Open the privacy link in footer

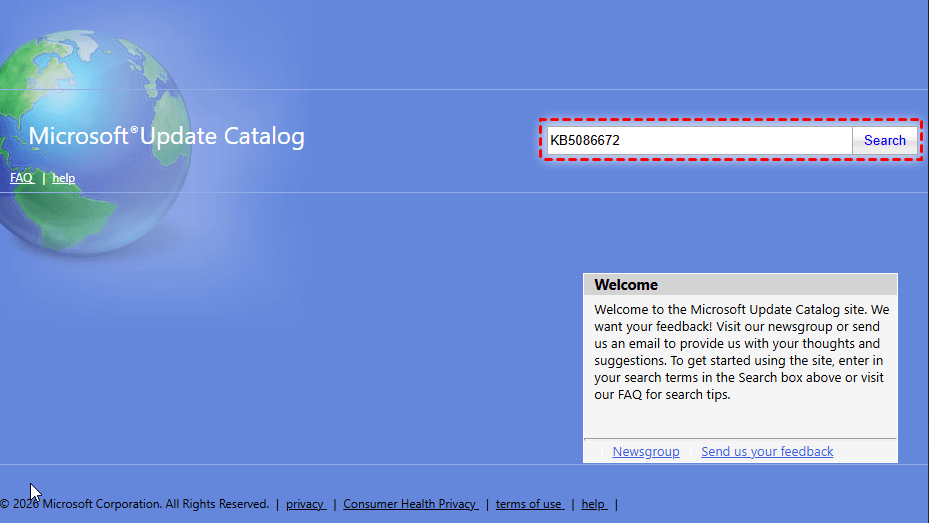pyautogui.click(x=306, y=504)
